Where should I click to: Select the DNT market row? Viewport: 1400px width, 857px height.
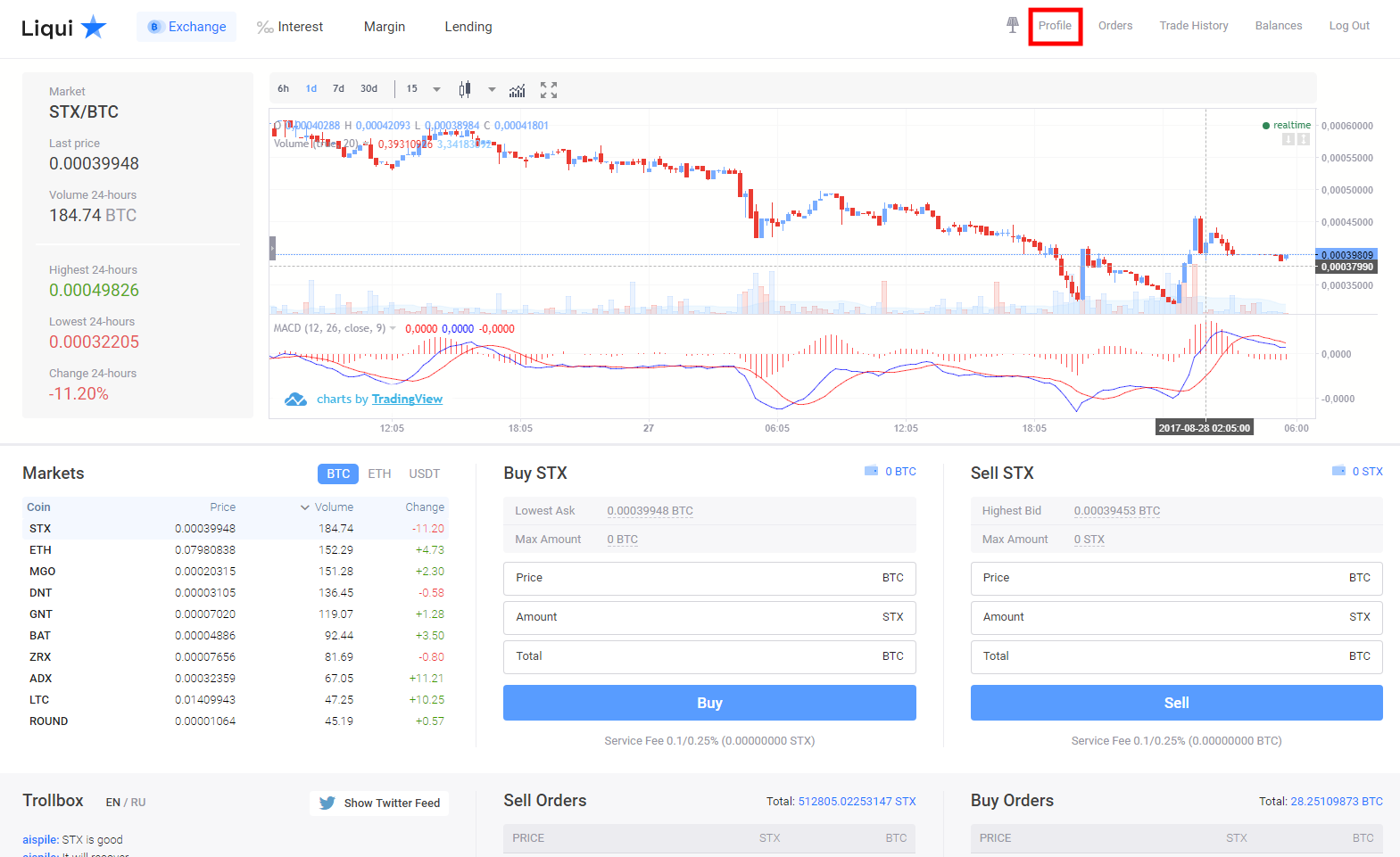tap(236, 593)
